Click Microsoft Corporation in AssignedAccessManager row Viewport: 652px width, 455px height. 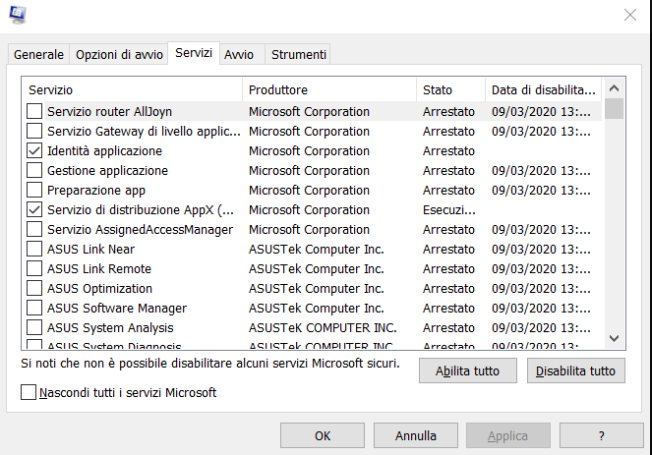pyautogui.click(x=309, y=230)
